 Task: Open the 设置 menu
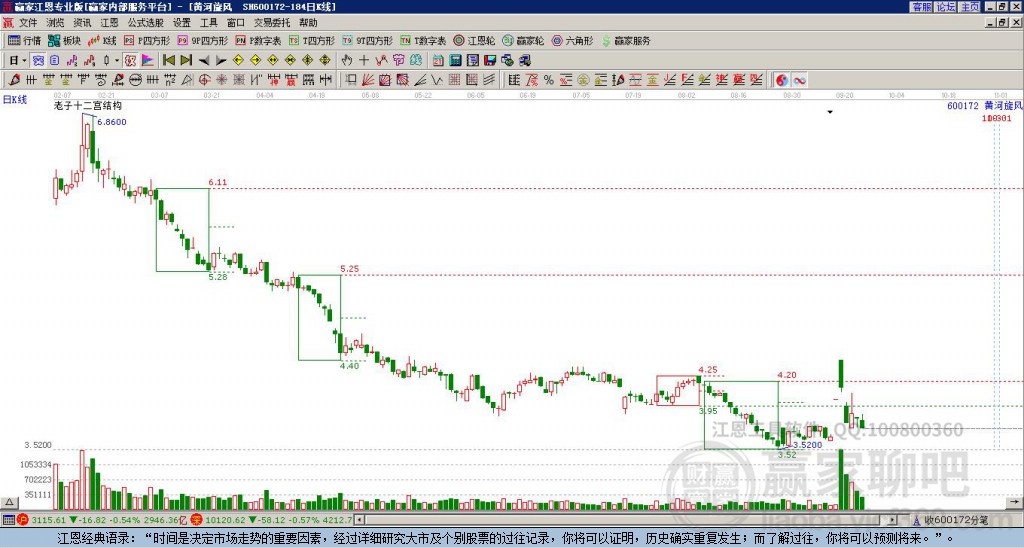pyautogui.click(x=182, y=23)
